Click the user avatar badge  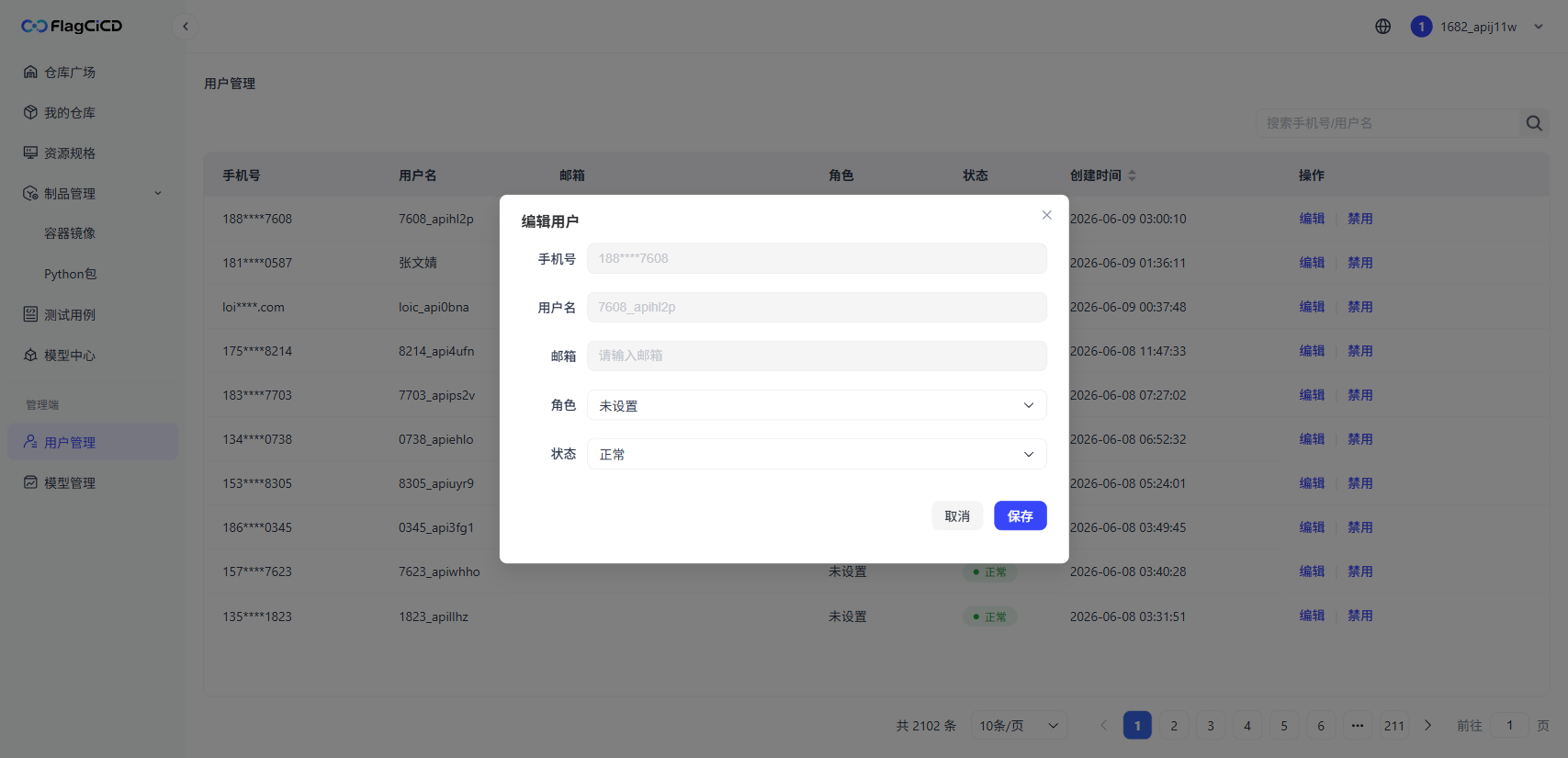[1421, 27]
